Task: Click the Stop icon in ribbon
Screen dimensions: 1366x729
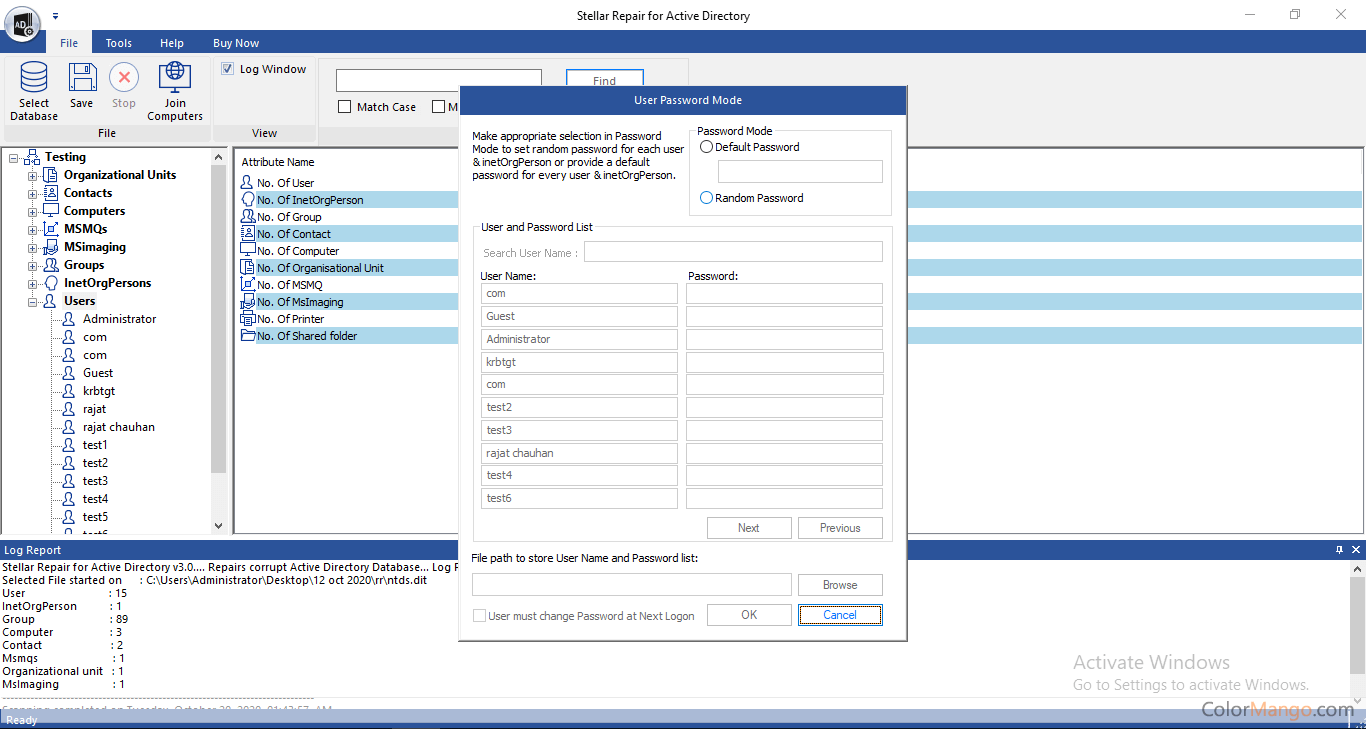Action: point(124,78)
